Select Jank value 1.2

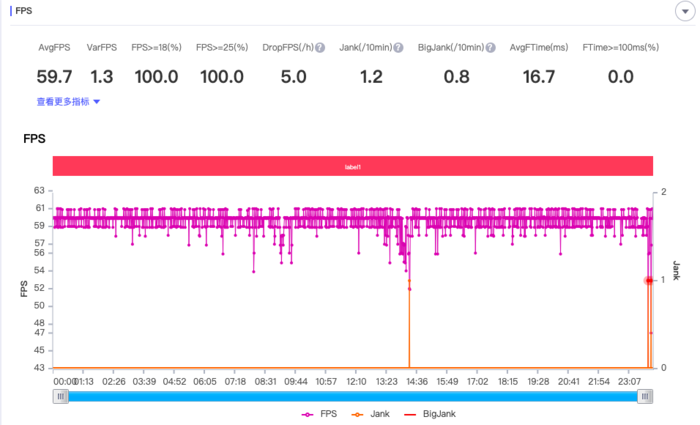[x=371, y=77]
